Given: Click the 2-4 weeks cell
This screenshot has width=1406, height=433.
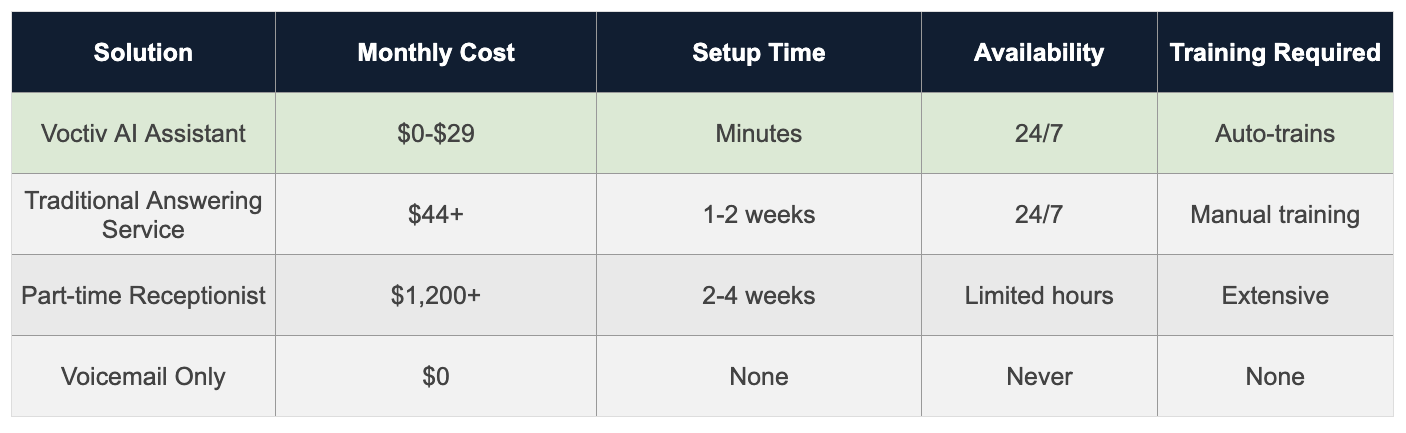Looking at the screenshot, I should [758, 295].
